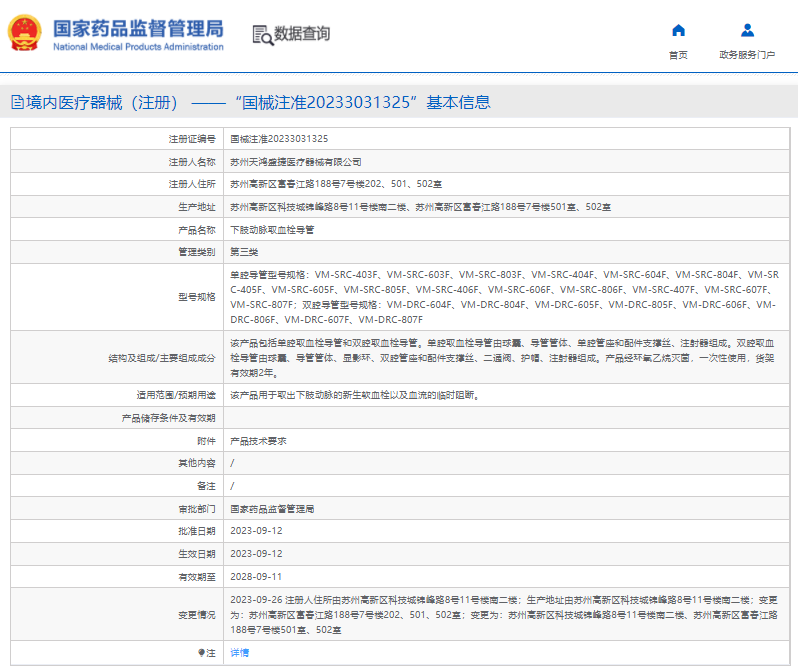Click the 政务服务门户 user icon
The height and width of the screenshot is (670, 798).
[x=747, y=31]
